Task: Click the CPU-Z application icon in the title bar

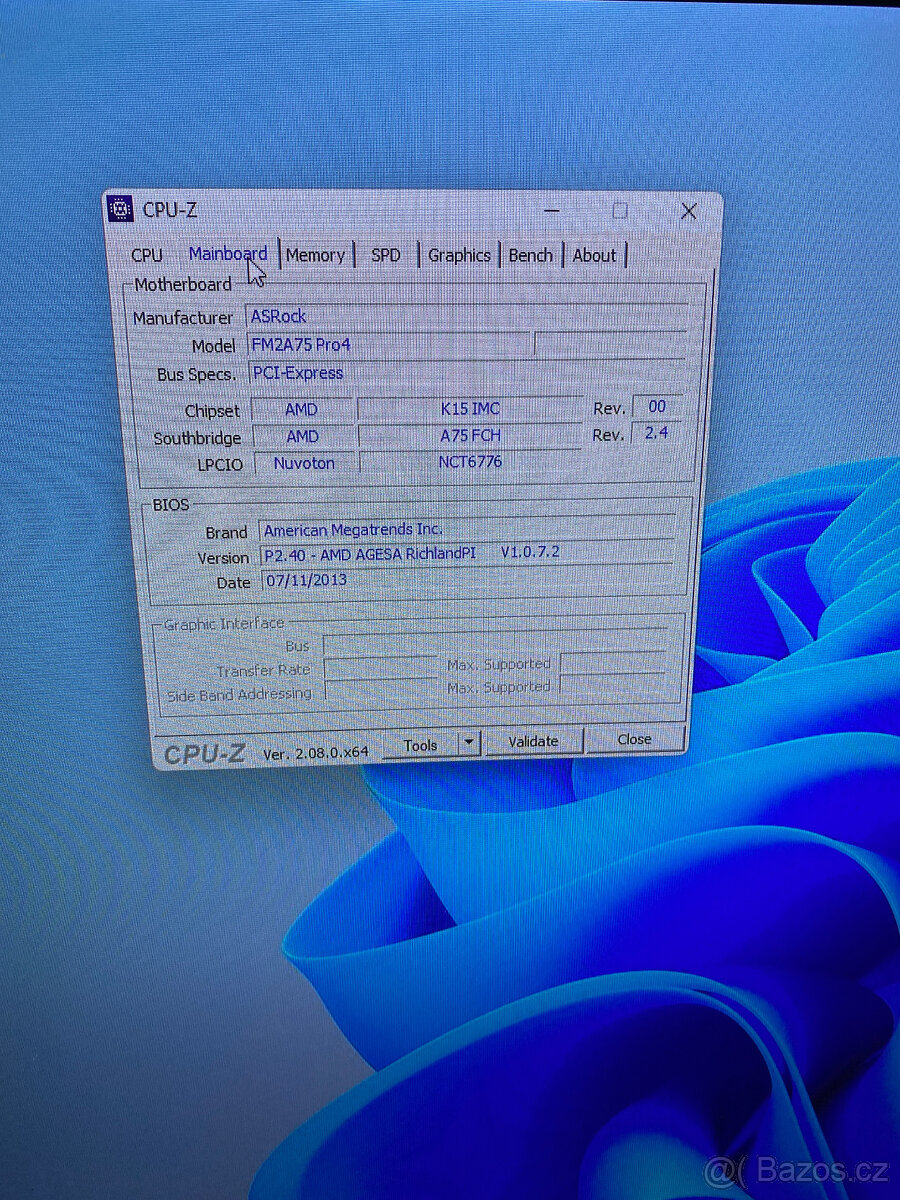Action: click(120, 209)
